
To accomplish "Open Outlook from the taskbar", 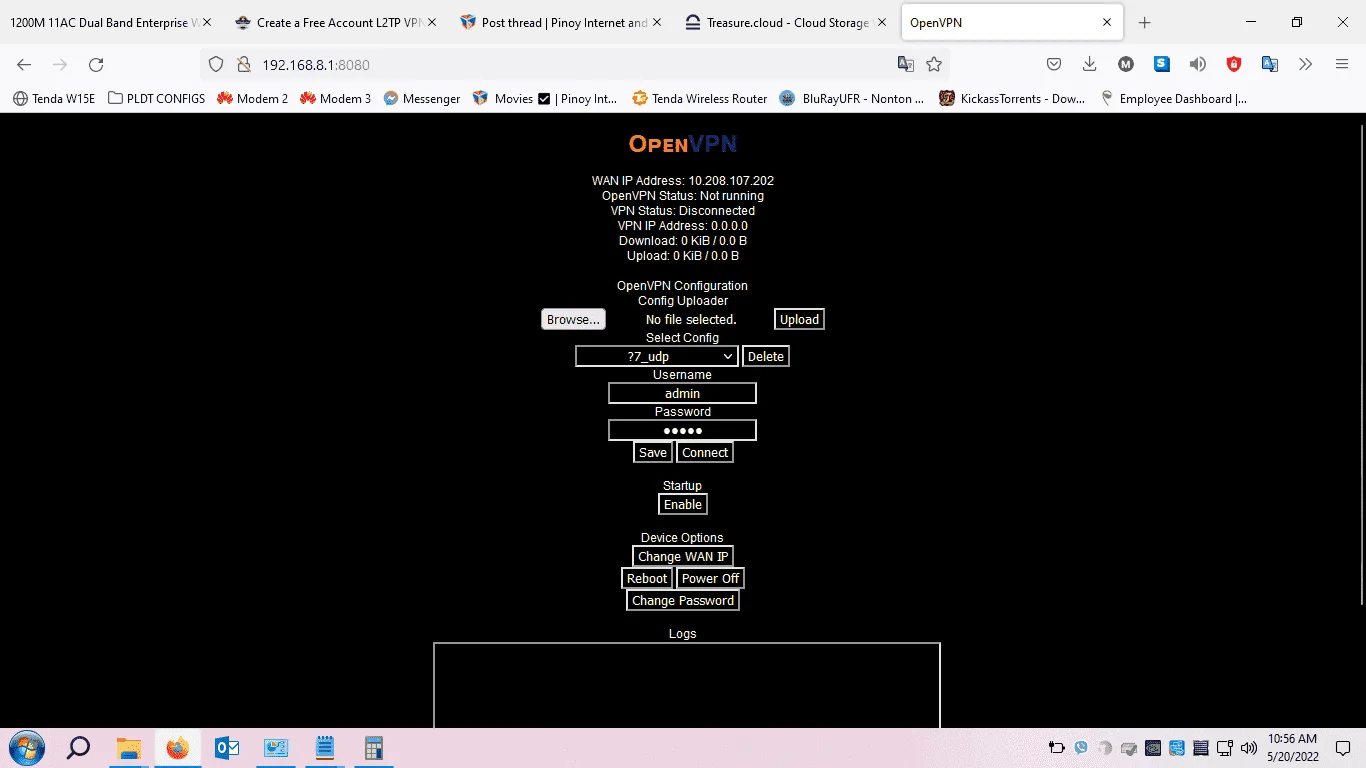I will click(x=227, y=748).
